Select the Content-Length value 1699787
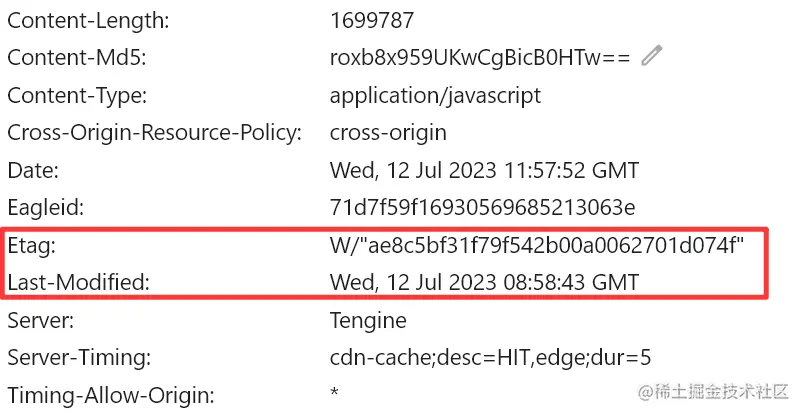803x415 pixels. coord(372,20)
